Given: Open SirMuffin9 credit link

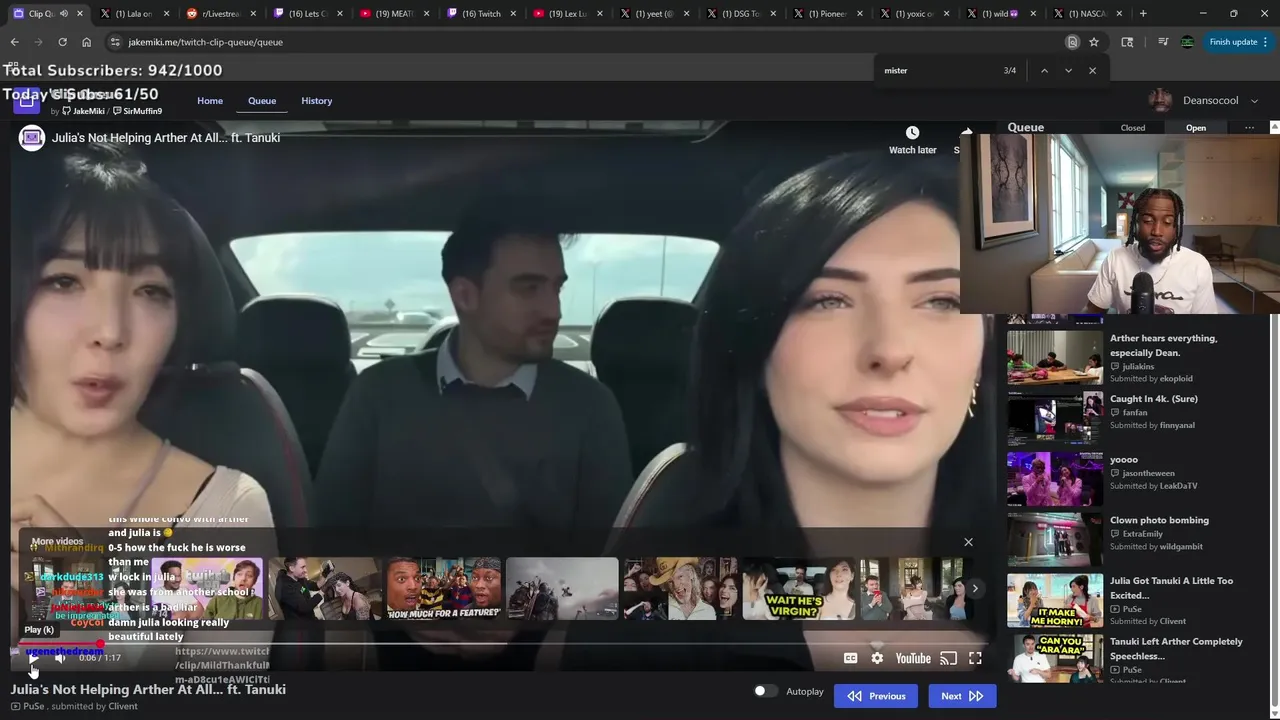Looking at the screenshot, I should point(138,111).
